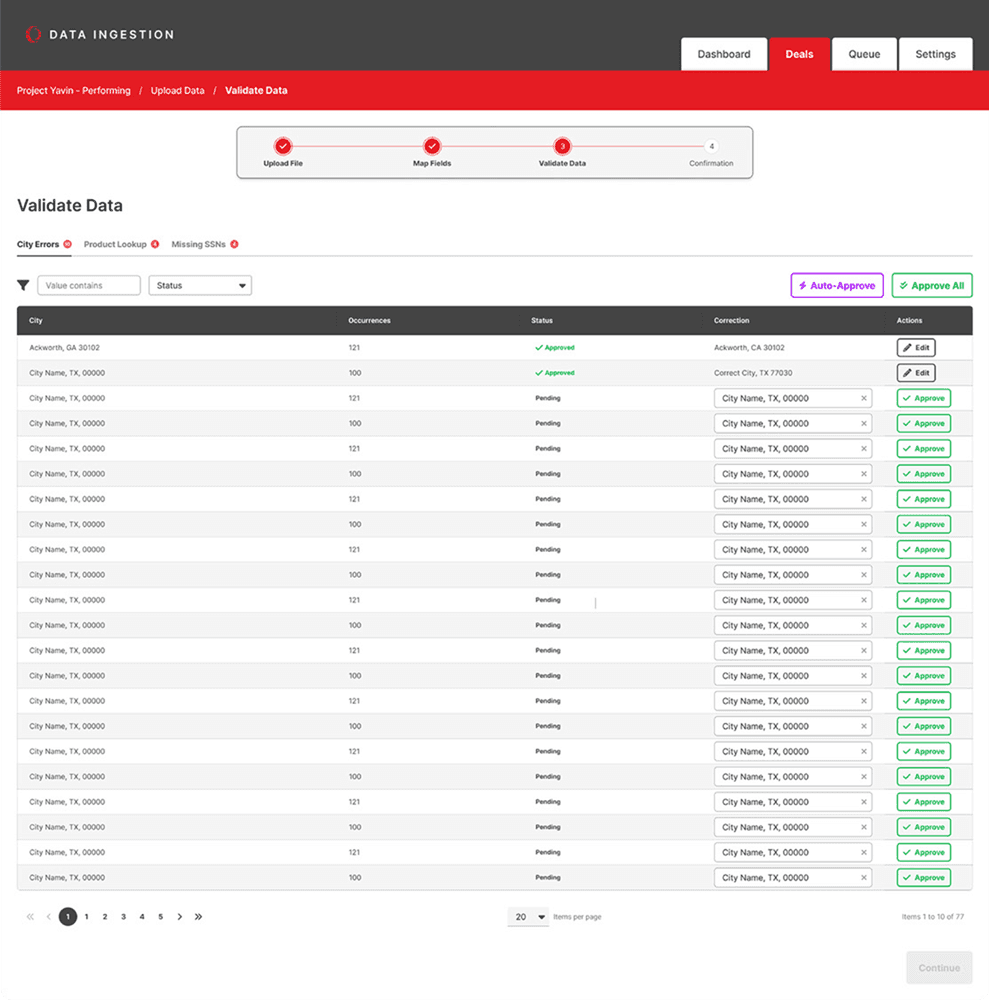
Task: Open Project Yavin - Performing breadcrumb
Action: click(x=73, y=91)
